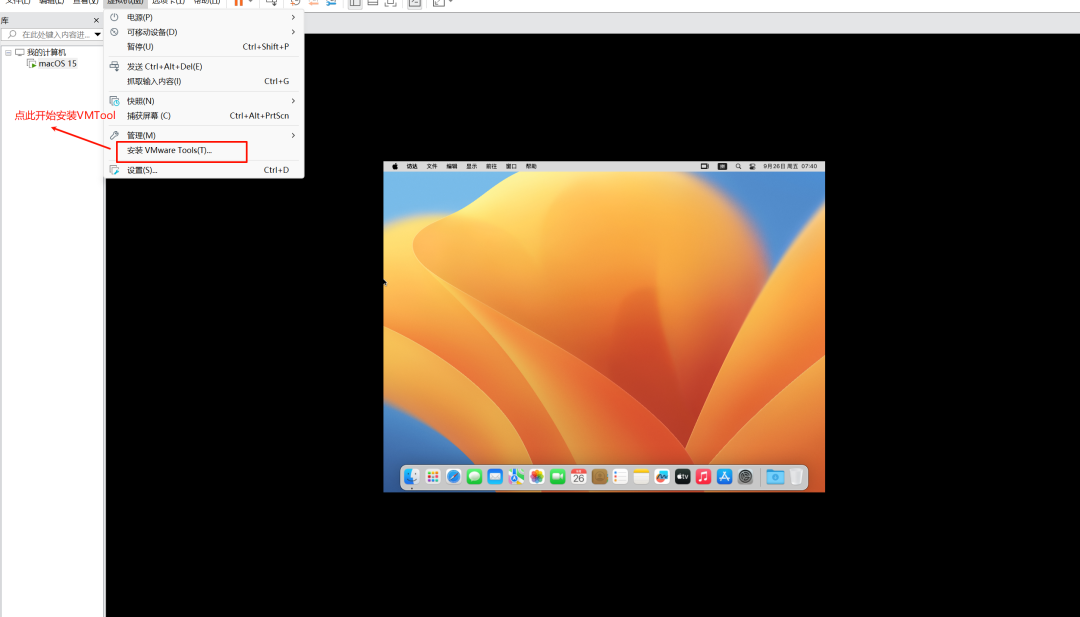Open Photos app in the dock

[x=537, y=477]
